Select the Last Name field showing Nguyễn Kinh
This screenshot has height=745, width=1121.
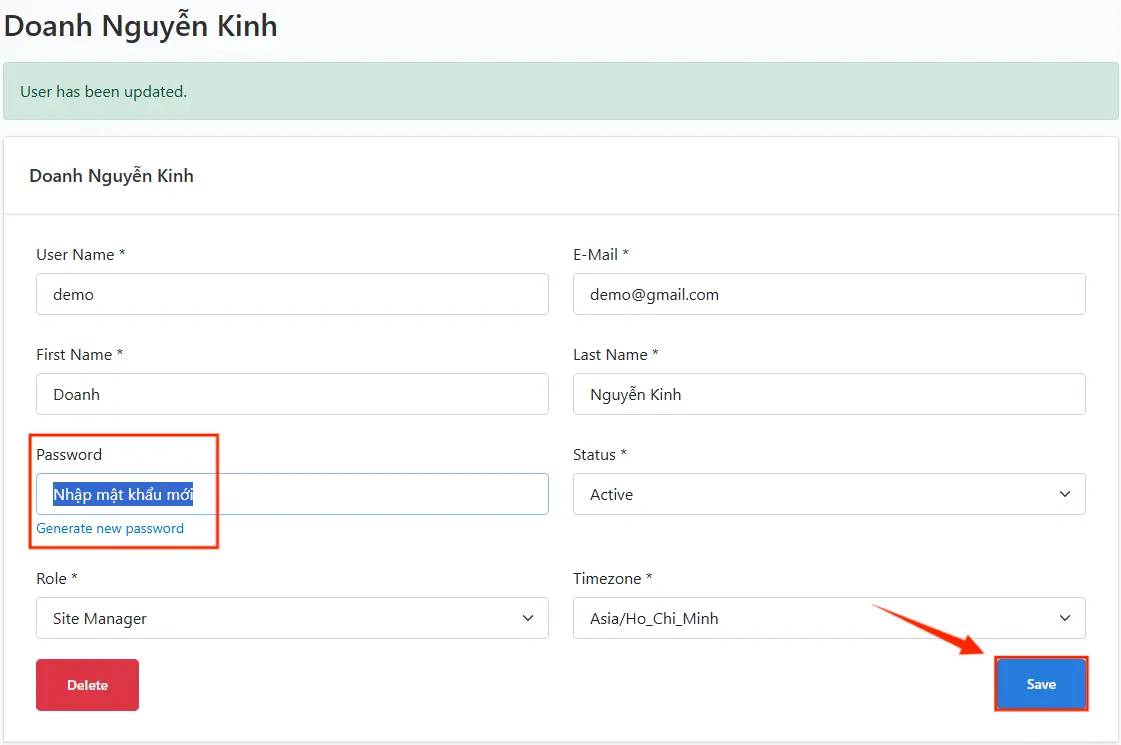[828, 394]
